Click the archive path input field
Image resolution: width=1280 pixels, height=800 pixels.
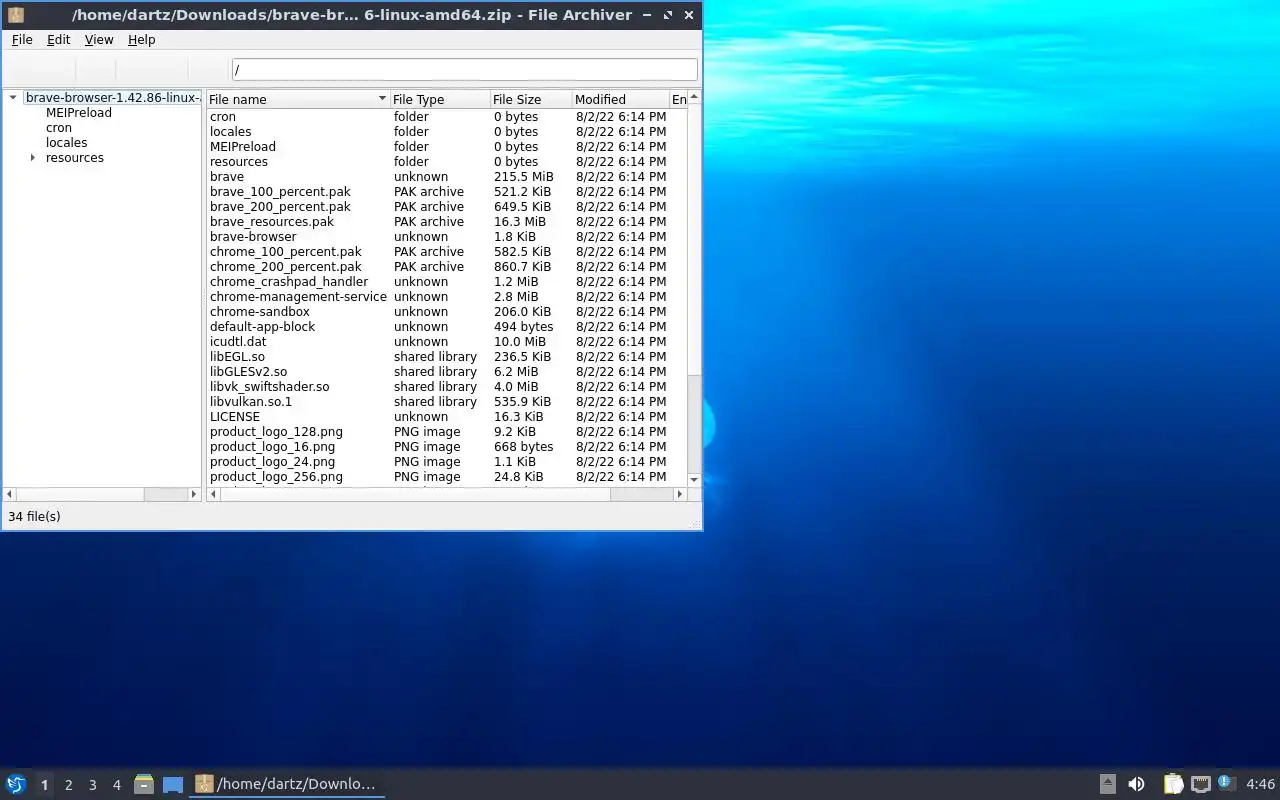tap(464, 70)
